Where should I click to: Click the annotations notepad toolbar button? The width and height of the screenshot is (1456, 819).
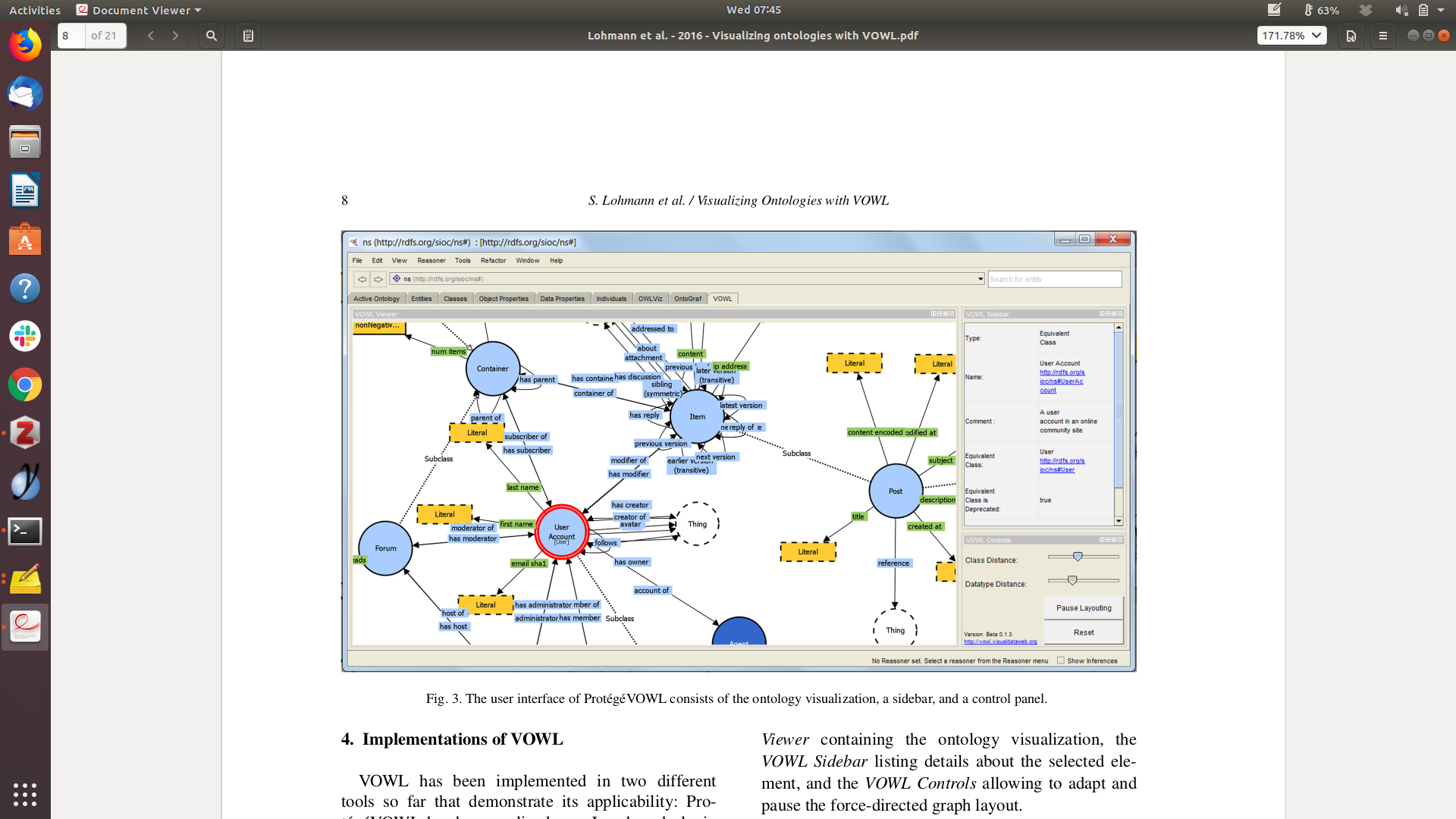tap(248, 36)
